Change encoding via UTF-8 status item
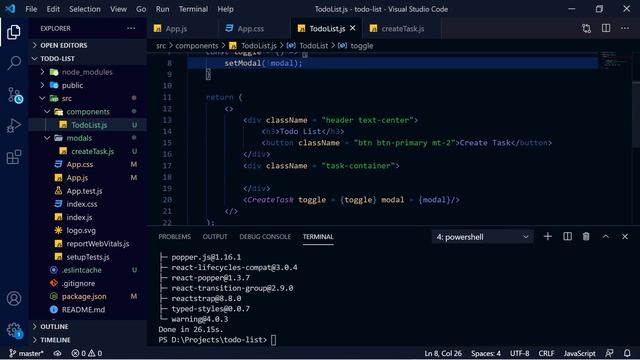This screenshot has height=360, width=640. click(520, 353)
